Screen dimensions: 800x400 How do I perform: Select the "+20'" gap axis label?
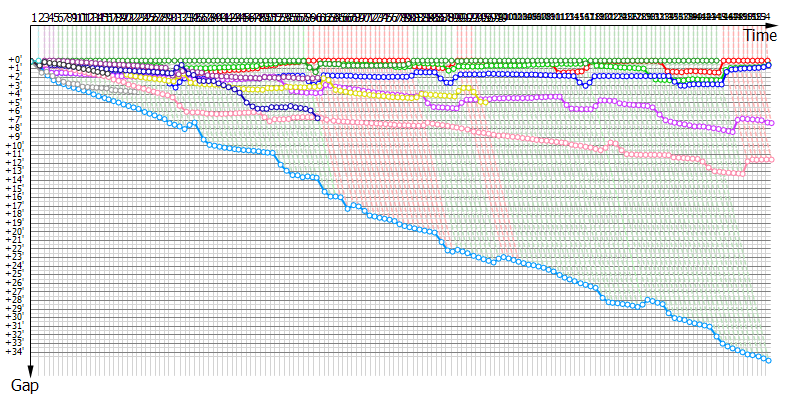click(x=14, y=231)
